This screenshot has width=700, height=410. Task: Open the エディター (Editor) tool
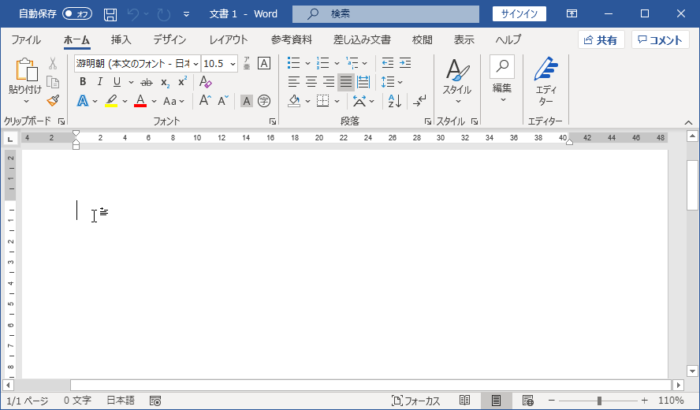pyautogui.click(x=545, y=82)
